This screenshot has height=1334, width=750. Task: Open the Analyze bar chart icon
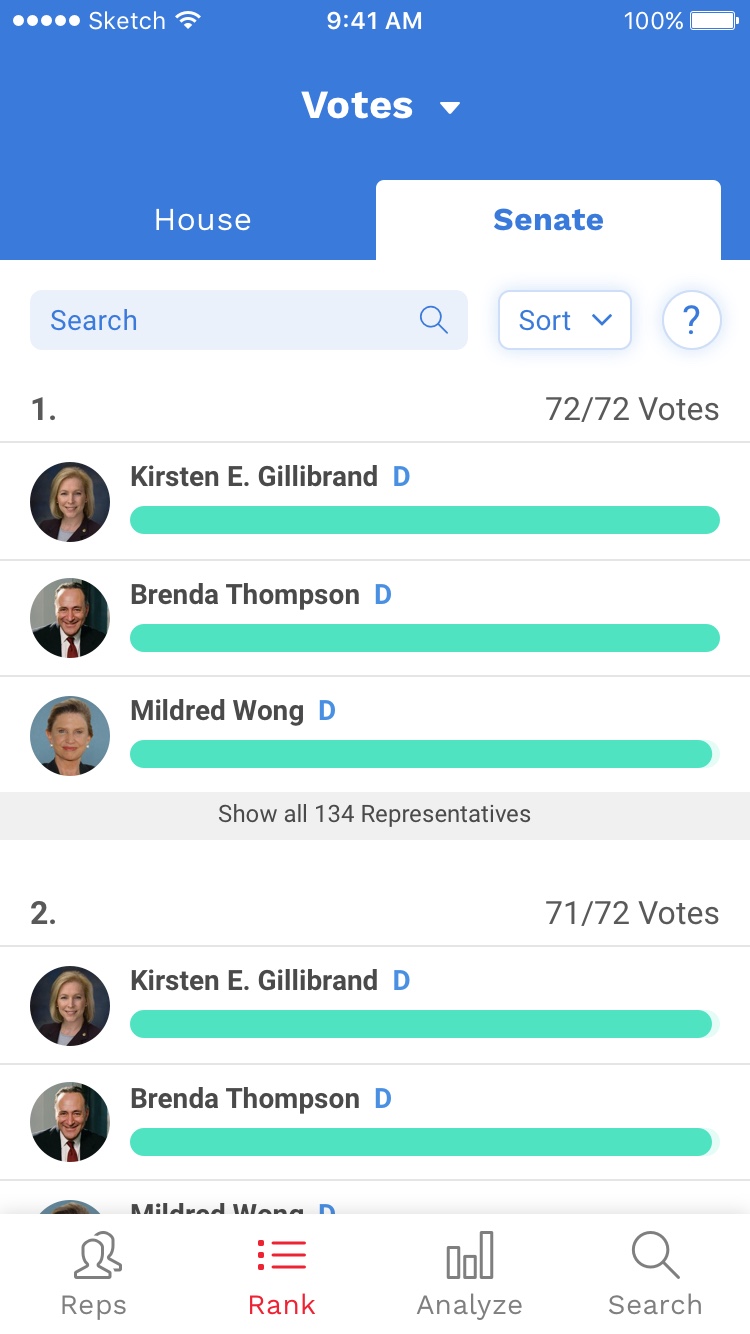tap(469, 1256)
